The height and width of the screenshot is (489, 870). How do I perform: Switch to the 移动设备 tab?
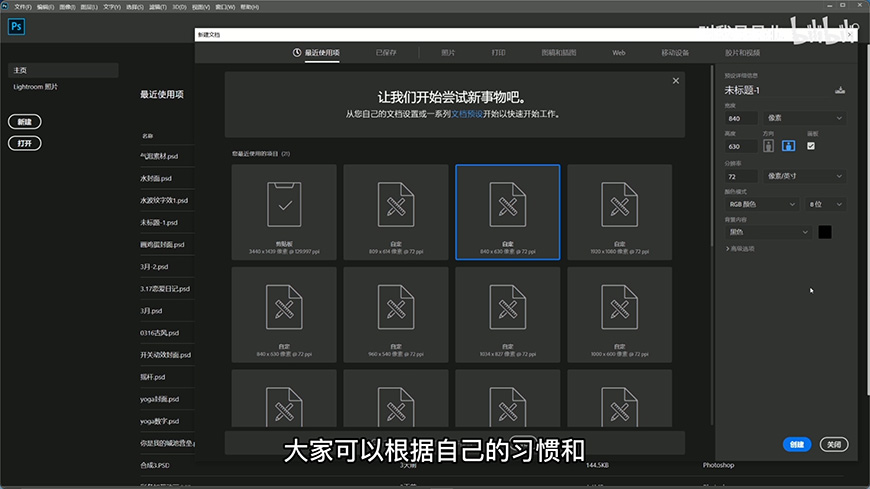coord(675,53)
